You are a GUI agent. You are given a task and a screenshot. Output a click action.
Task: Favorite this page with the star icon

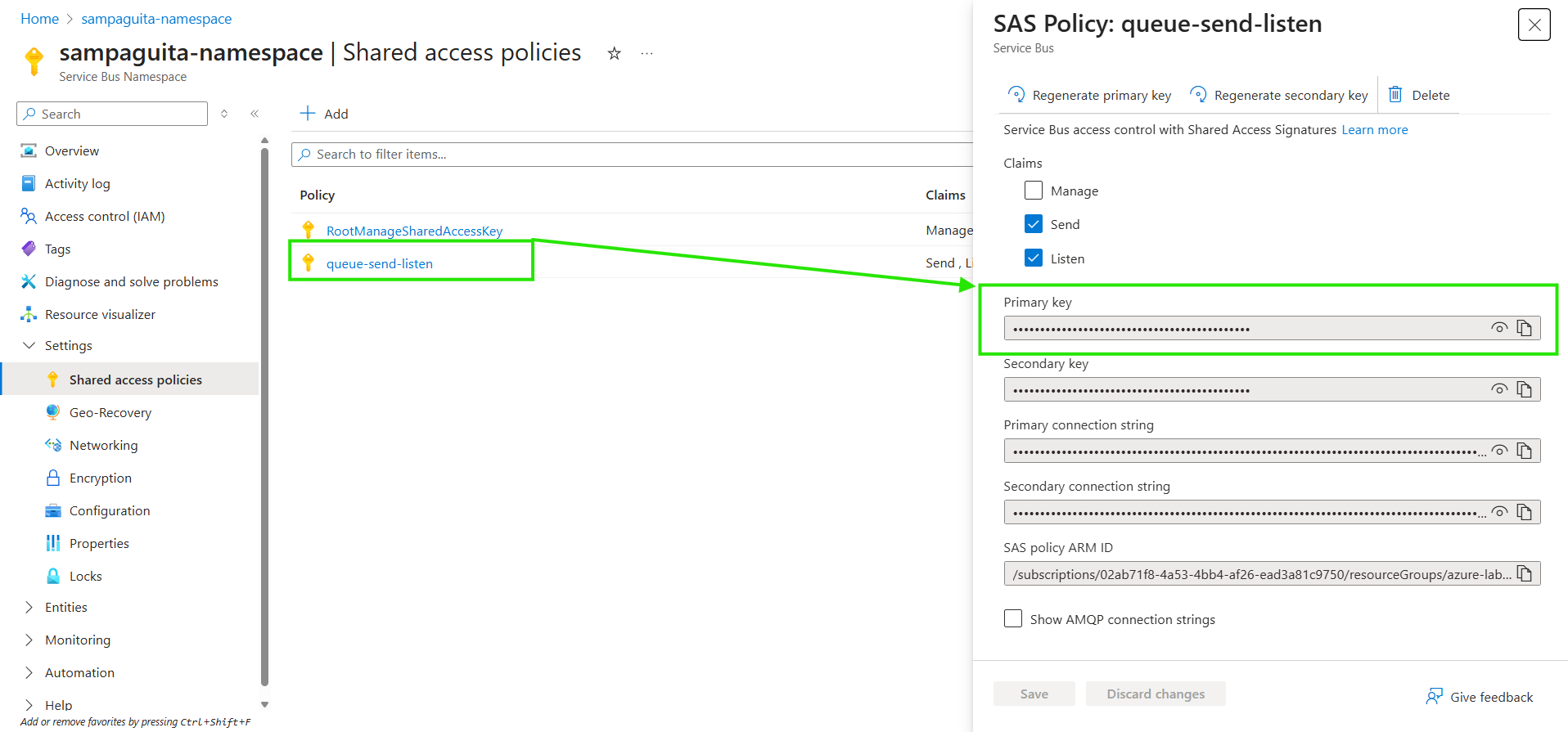(x=614, y=54)
